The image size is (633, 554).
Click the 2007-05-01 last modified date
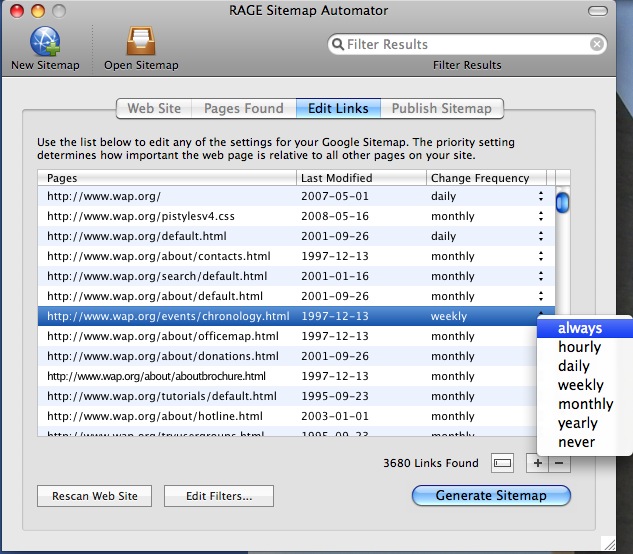335,196
